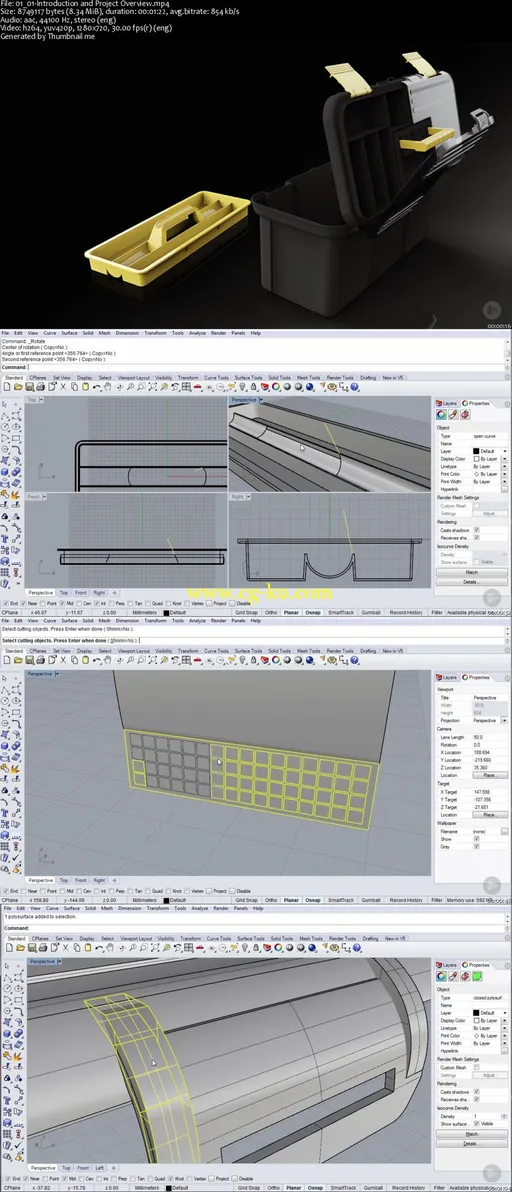
Task: Click blue Render sphere icon in bottom Rhino frame
Action: 310,948
